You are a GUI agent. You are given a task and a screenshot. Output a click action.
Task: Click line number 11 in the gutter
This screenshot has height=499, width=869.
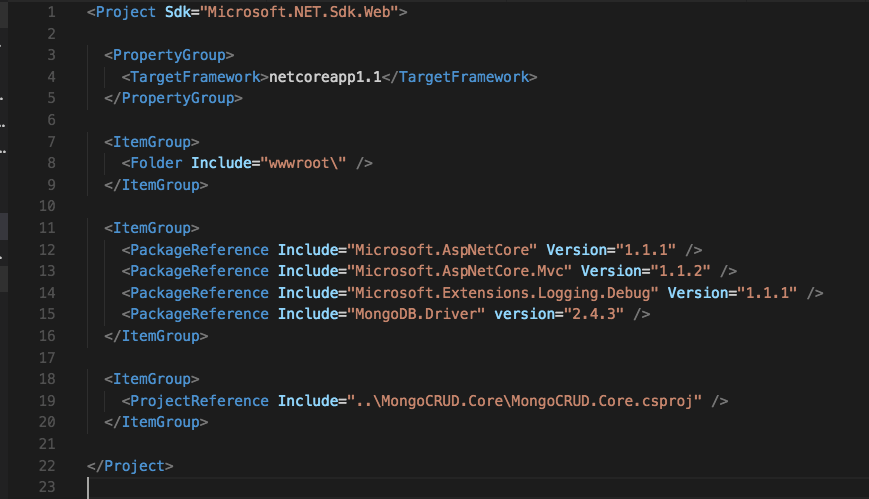coord(47,228)
